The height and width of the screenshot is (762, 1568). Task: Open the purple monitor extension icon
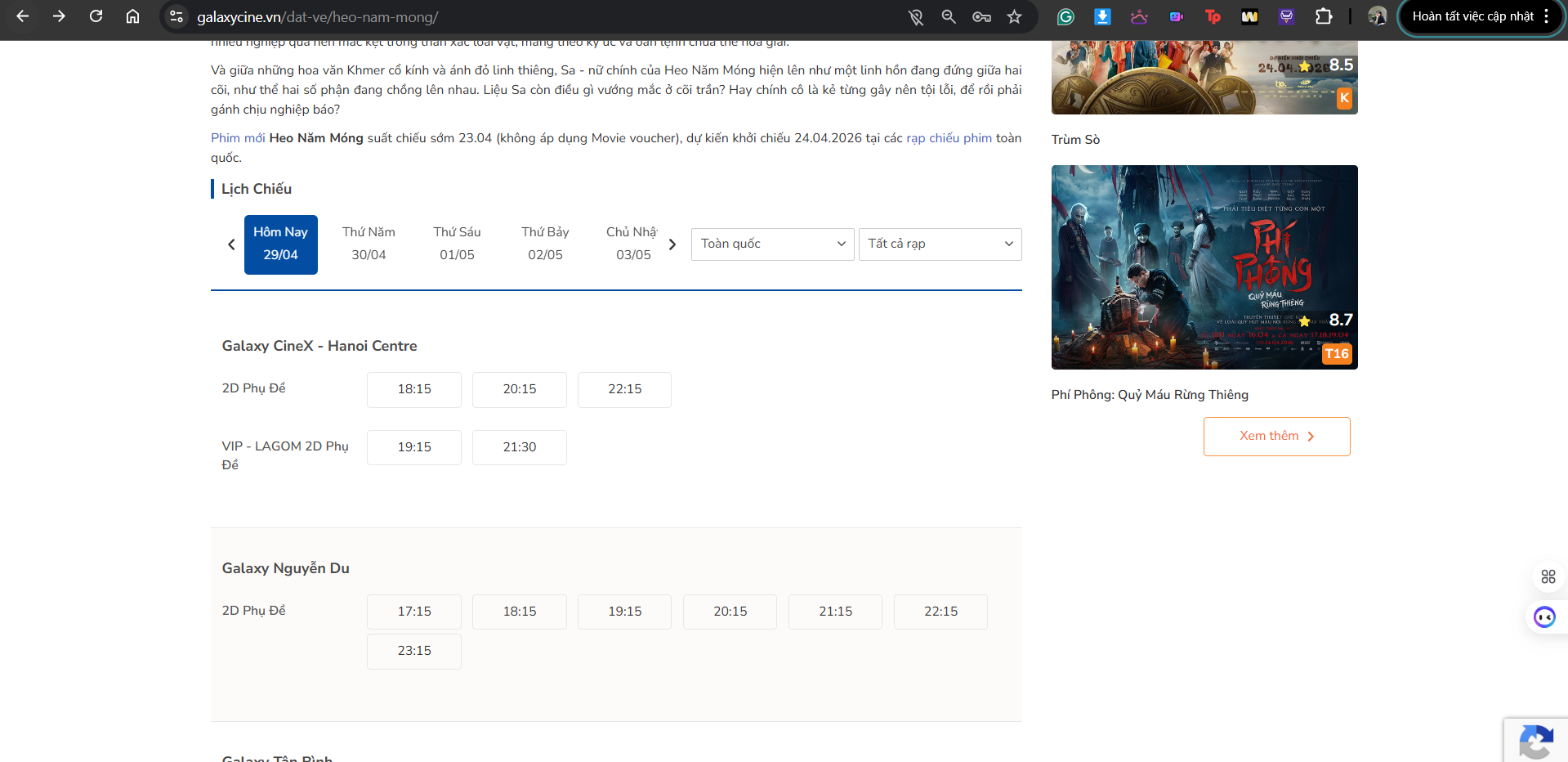click(x=1286, y=16)
